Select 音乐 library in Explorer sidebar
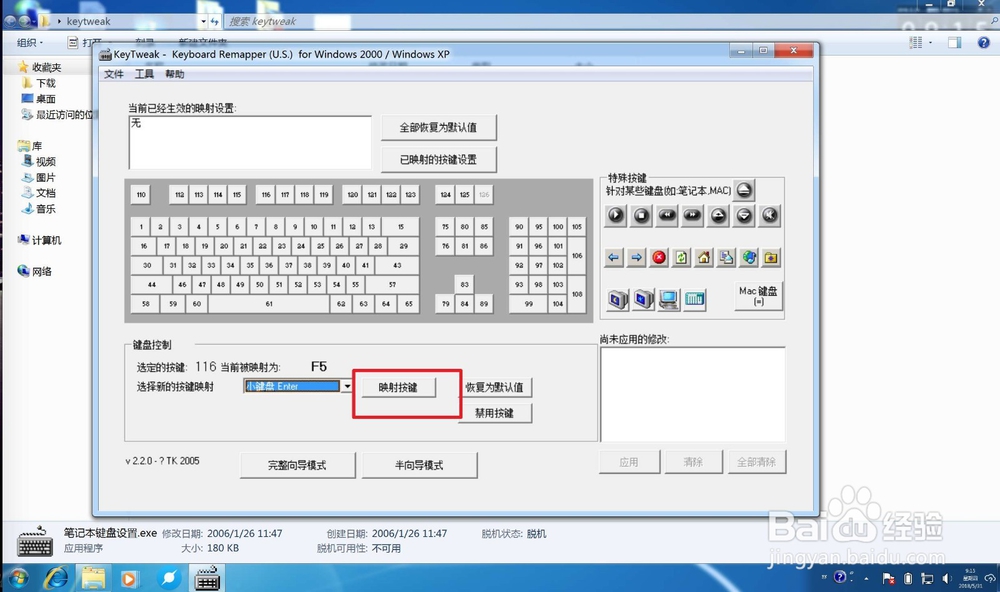1000x592 pixels. (x=45, y=209)
